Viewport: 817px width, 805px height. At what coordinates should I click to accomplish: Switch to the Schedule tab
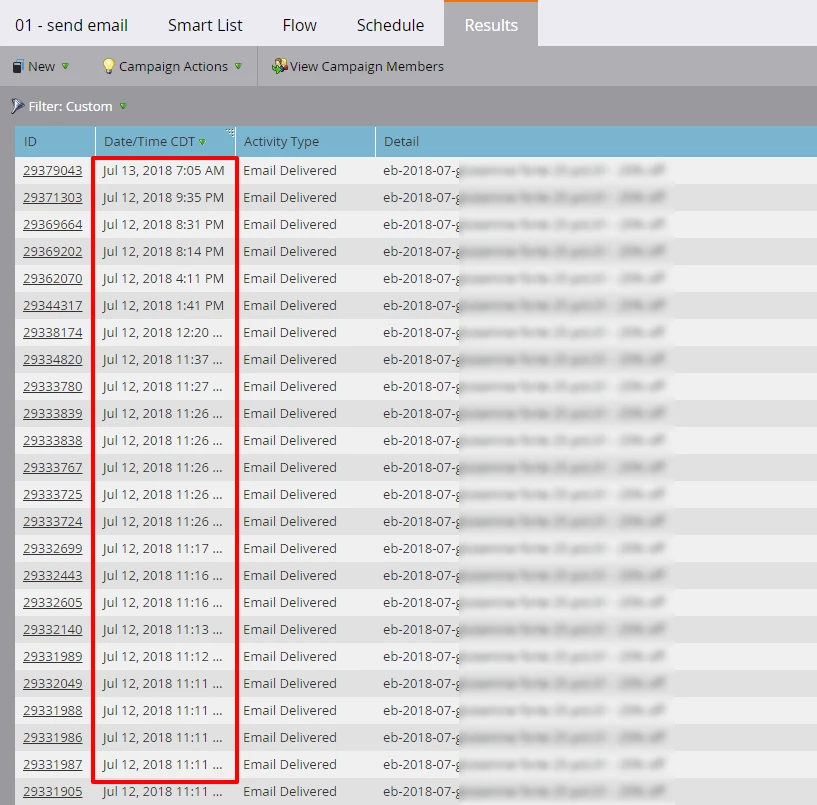click(390, 25)
